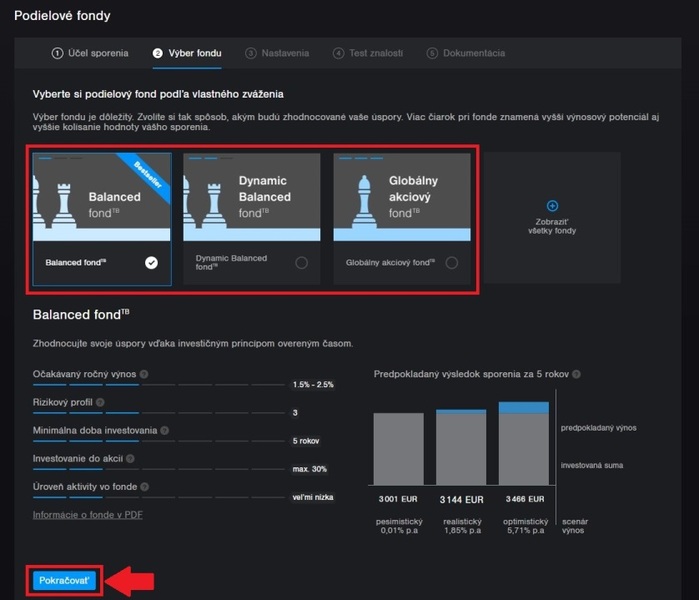
Task: Click the optimistický scenario bar in chart
Action: coord(523,443)
